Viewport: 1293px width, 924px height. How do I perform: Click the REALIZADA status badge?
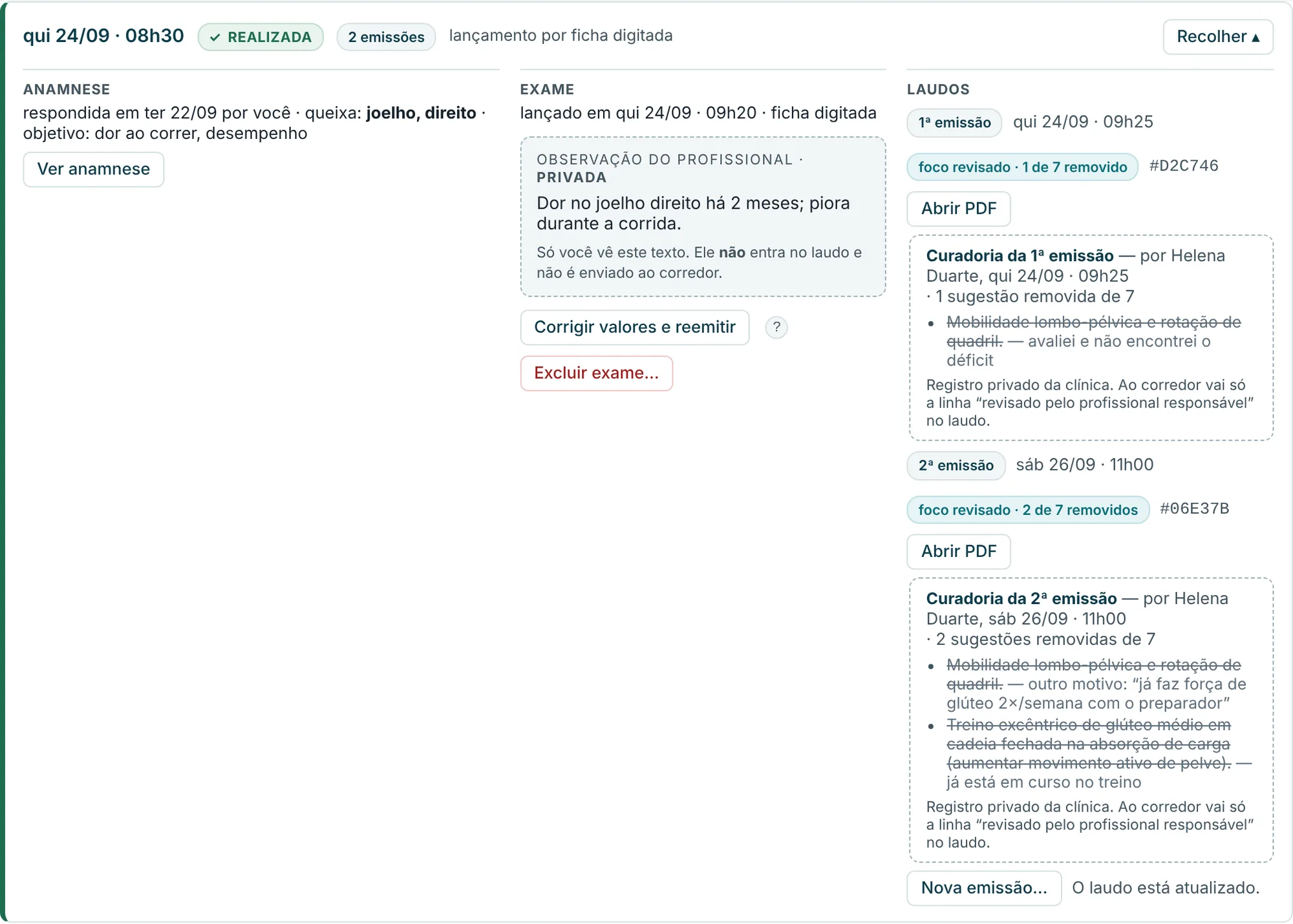tap(261, 37)
